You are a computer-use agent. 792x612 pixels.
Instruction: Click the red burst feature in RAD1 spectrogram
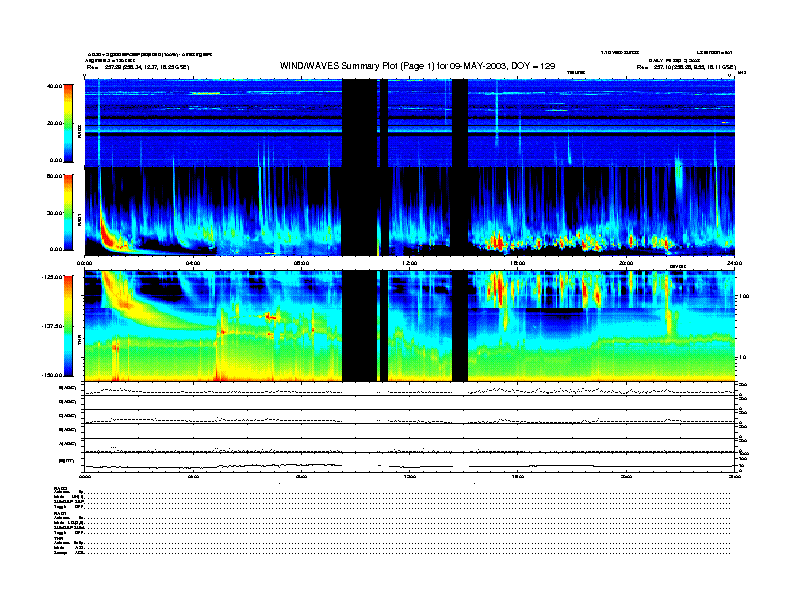107,234
